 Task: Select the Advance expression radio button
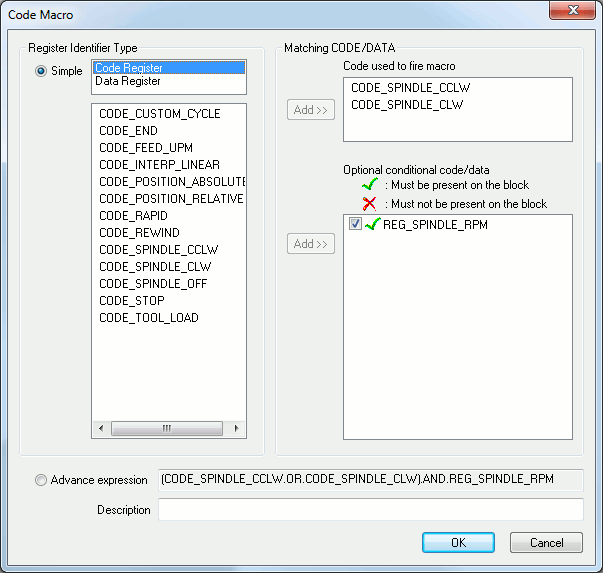[x=41, y=480]
